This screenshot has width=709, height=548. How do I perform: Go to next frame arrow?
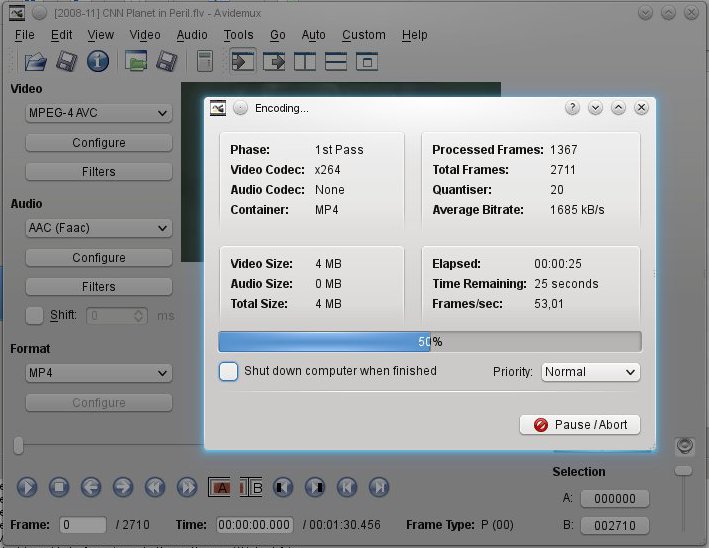123,487
